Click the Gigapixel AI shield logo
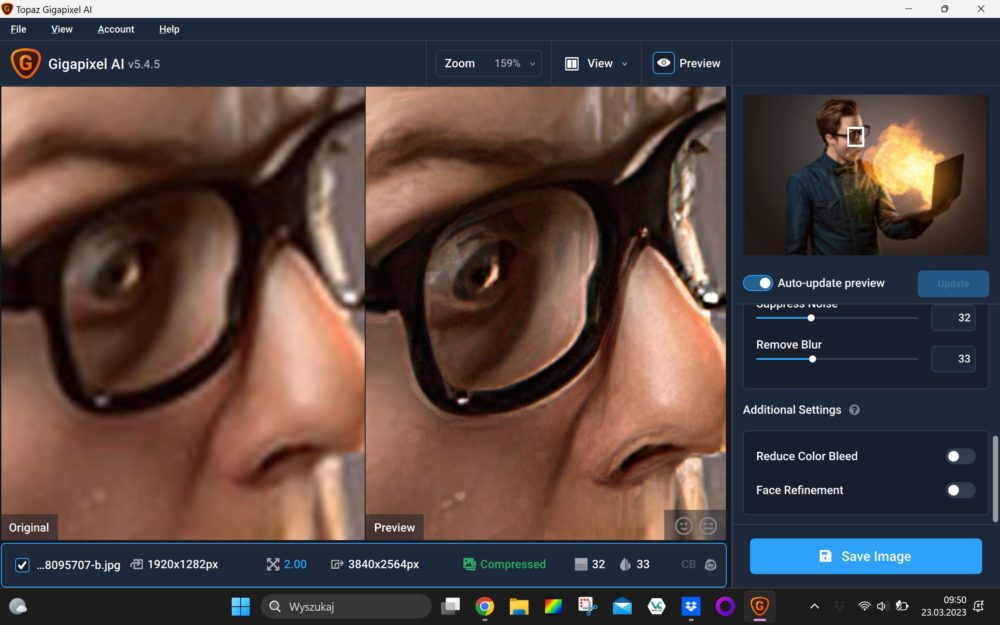This screenshot has height=625, width=1000. pos(26,63)
